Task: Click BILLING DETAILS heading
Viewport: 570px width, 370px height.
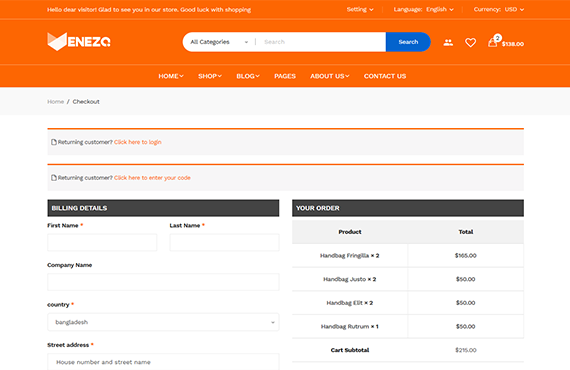Action: tap(79, 208)
